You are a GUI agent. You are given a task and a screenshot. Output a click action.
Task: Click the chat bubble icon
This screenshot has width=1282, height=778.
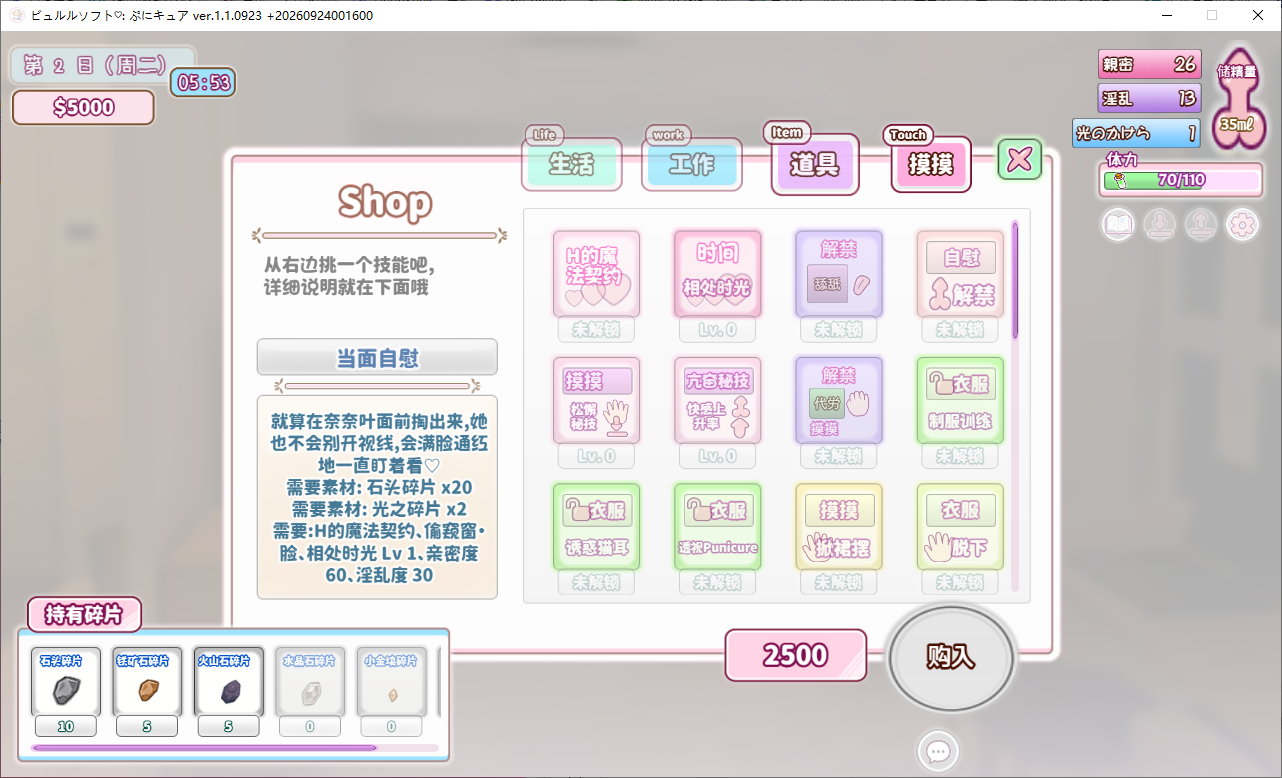coord(938,751)
